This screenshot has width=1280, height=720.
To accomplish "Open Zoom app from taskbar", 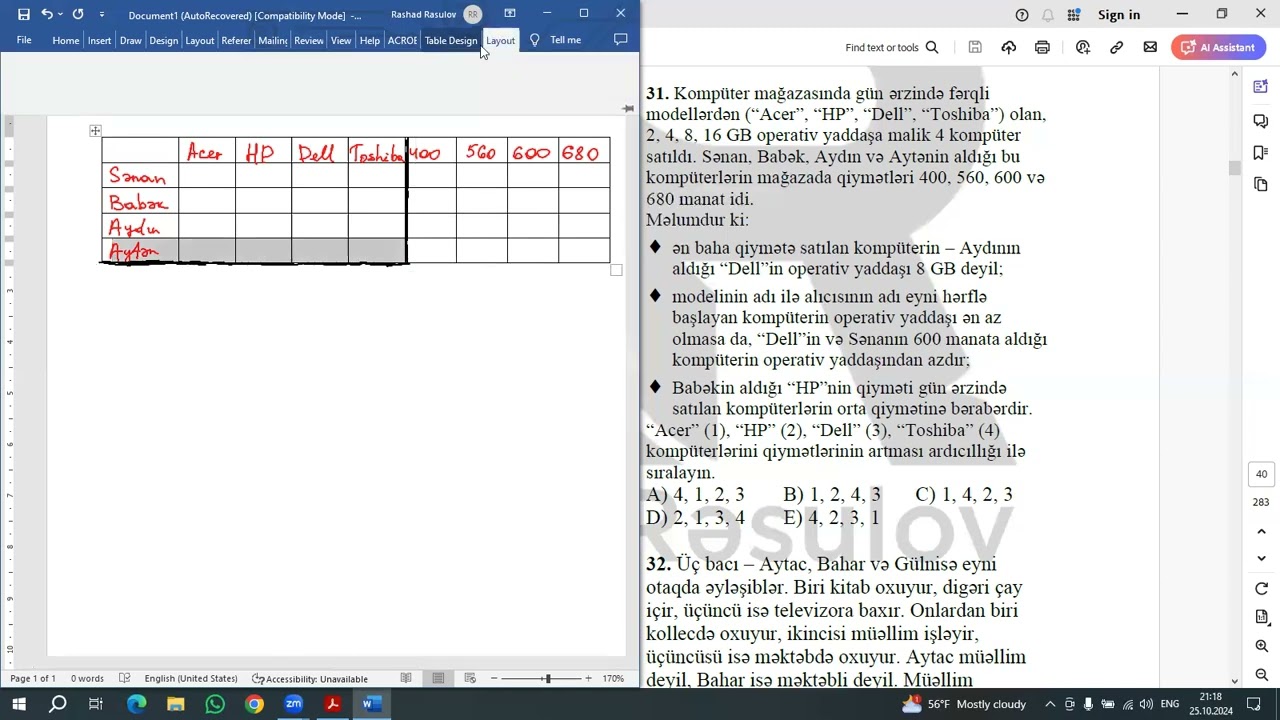I will click(x=294, y=704).
